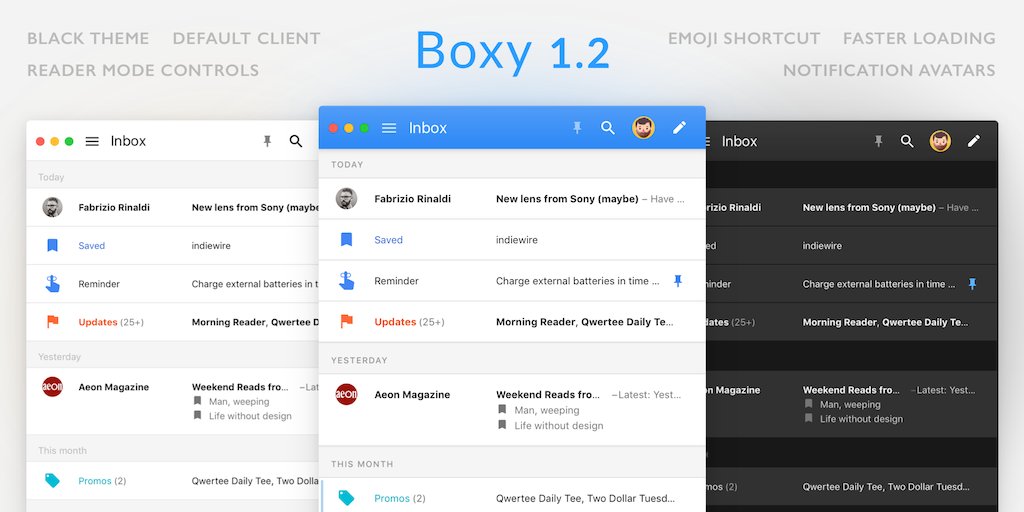Image resolution: width=1024 pixels, height=512 pixels.
Task: Click pin icon in white left window
Action: click(x=267, y=141)
